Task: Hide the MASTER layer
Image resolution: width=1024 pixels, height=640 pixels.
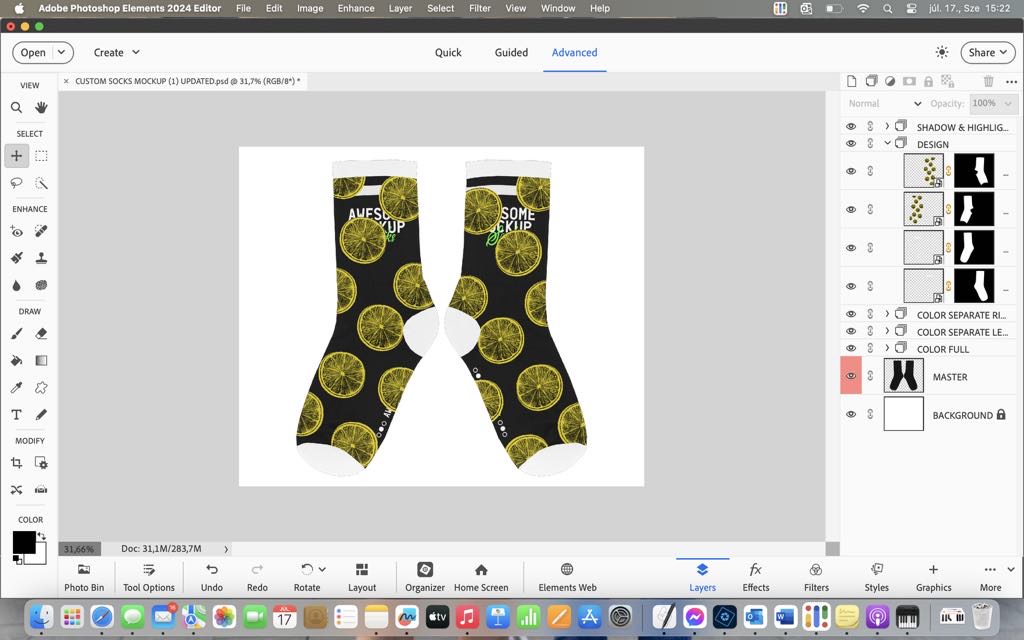Action: coord(851,376)
